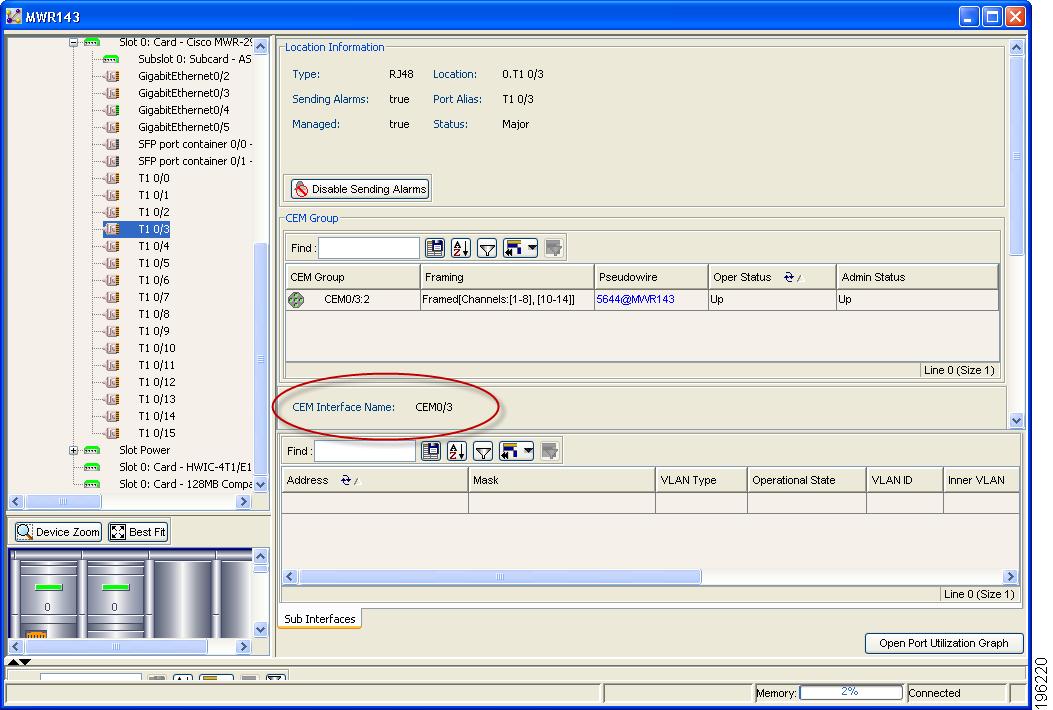The image size is (1053, 710).
Task: Click the MWR143 window title bar icon
Action: tap(13, 15)
